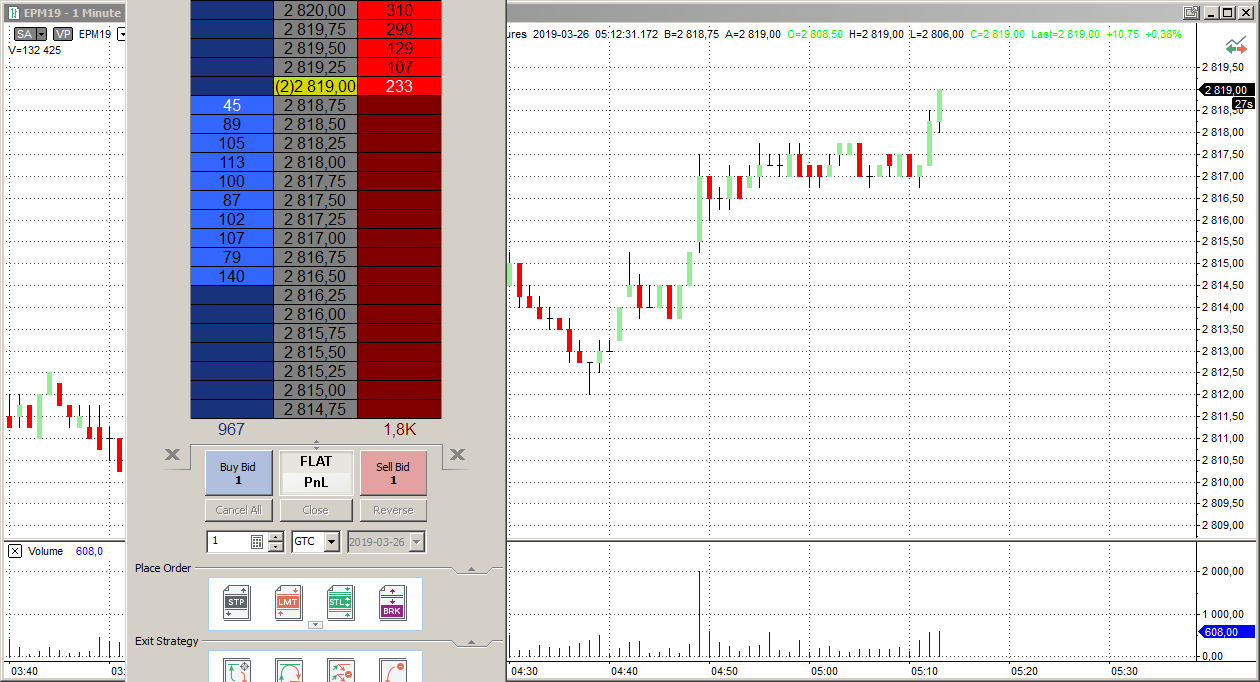Click the bid size 113 cell
This screenshot has width=1260, height=682.
[x=232, y=163]
